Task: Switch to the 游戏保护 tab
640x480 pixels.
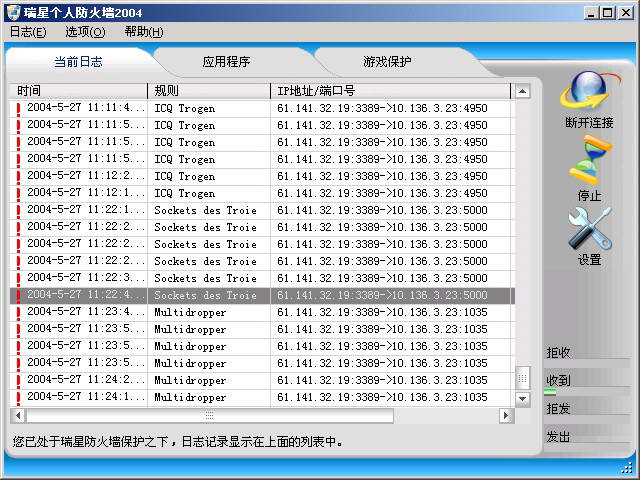Action: click(387, 62)
